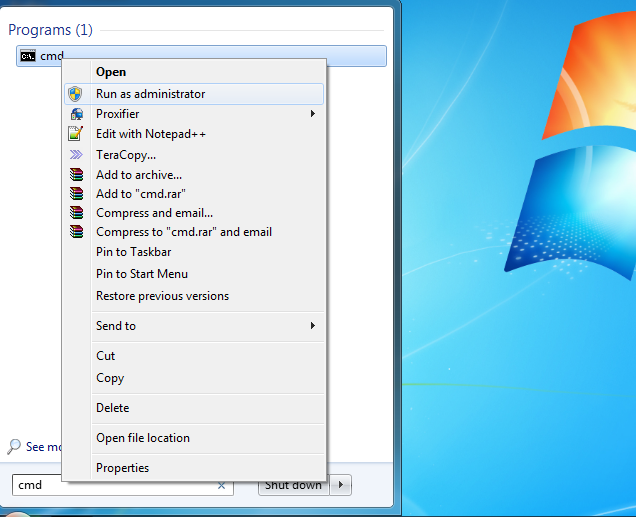Select Copy from the context menu

tap(195, 378)
